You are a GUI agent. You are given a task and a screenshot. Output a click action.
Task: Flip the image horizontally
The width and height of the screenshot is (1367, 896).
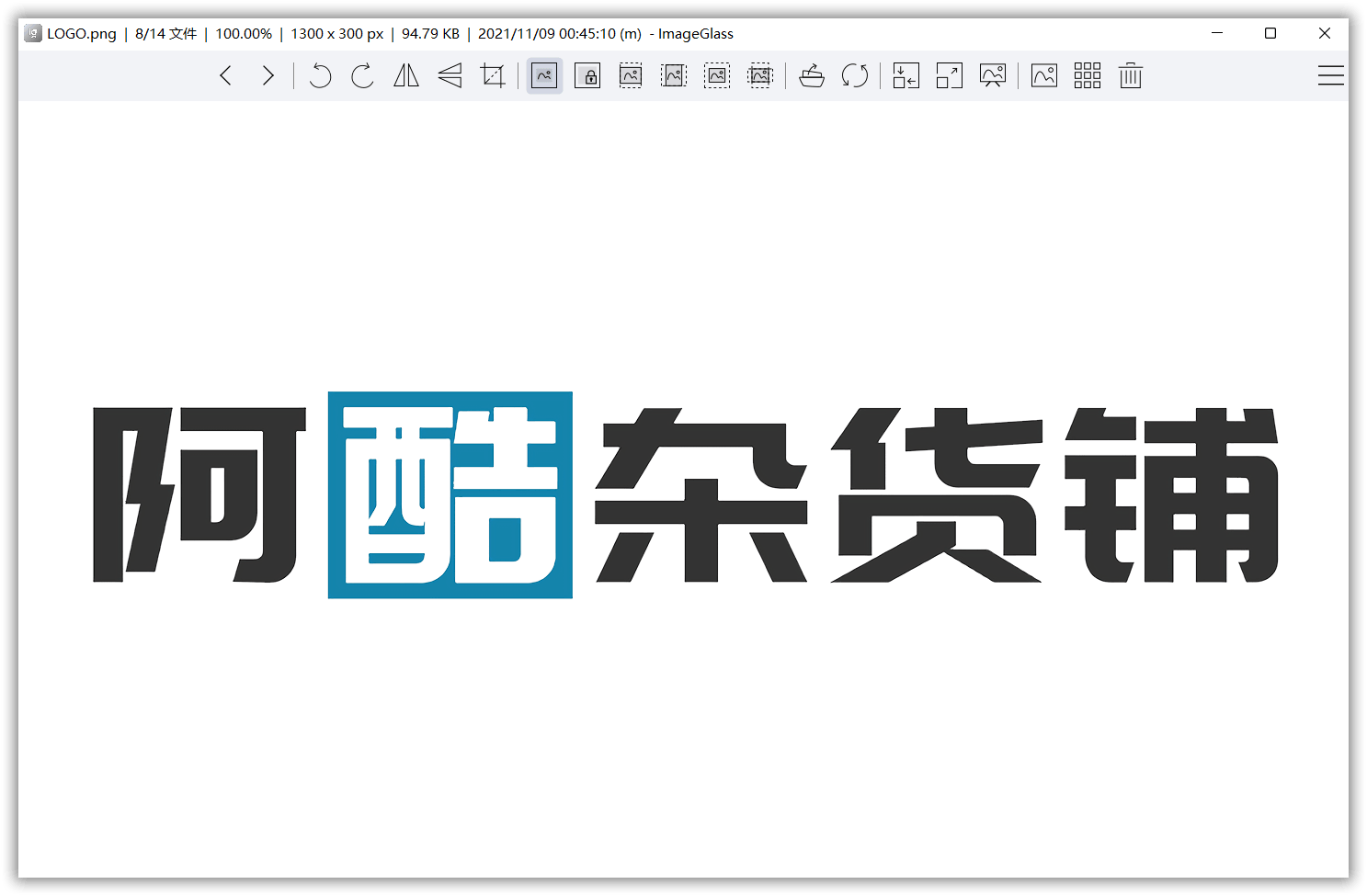406,76
